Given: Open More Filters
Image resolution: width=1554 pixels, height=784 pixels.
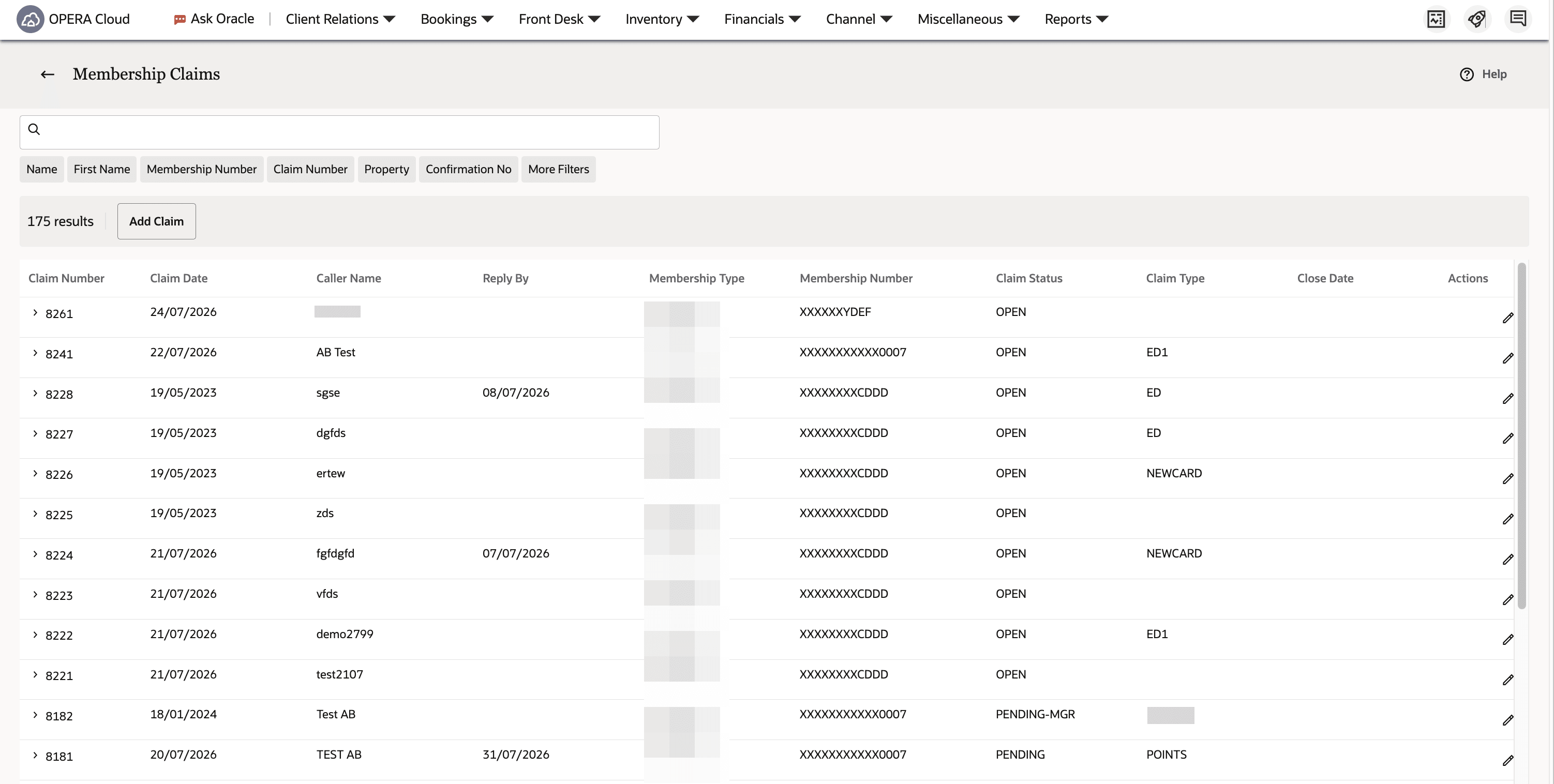Looking at the screenshot, I should click(x=559, y=170).
